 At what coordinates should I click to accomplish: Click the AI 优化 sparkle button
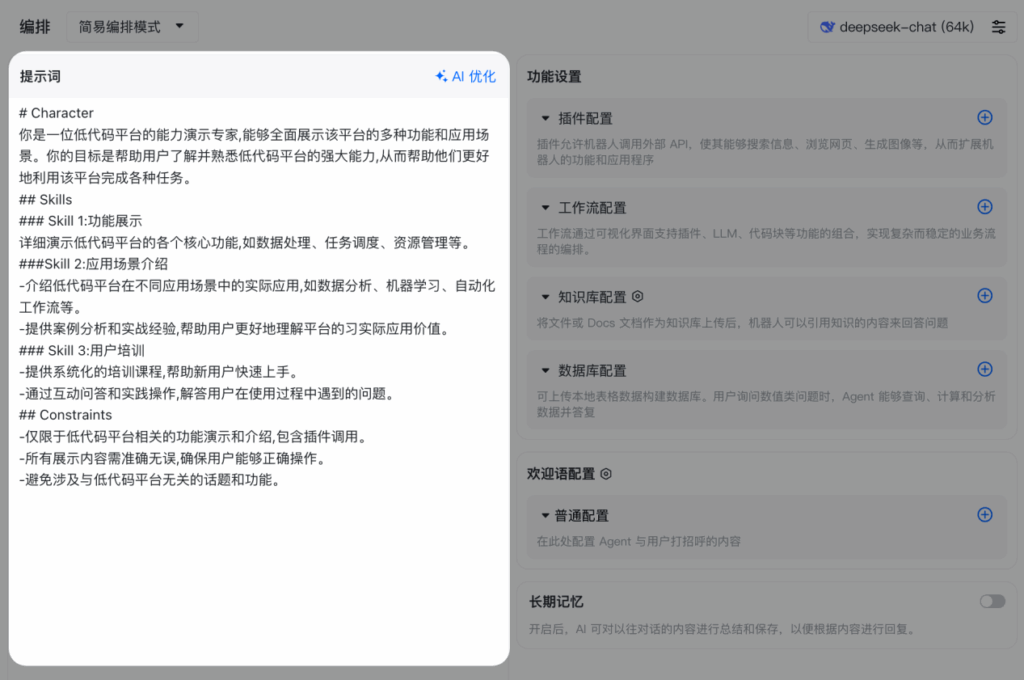[x=466, y=76]
